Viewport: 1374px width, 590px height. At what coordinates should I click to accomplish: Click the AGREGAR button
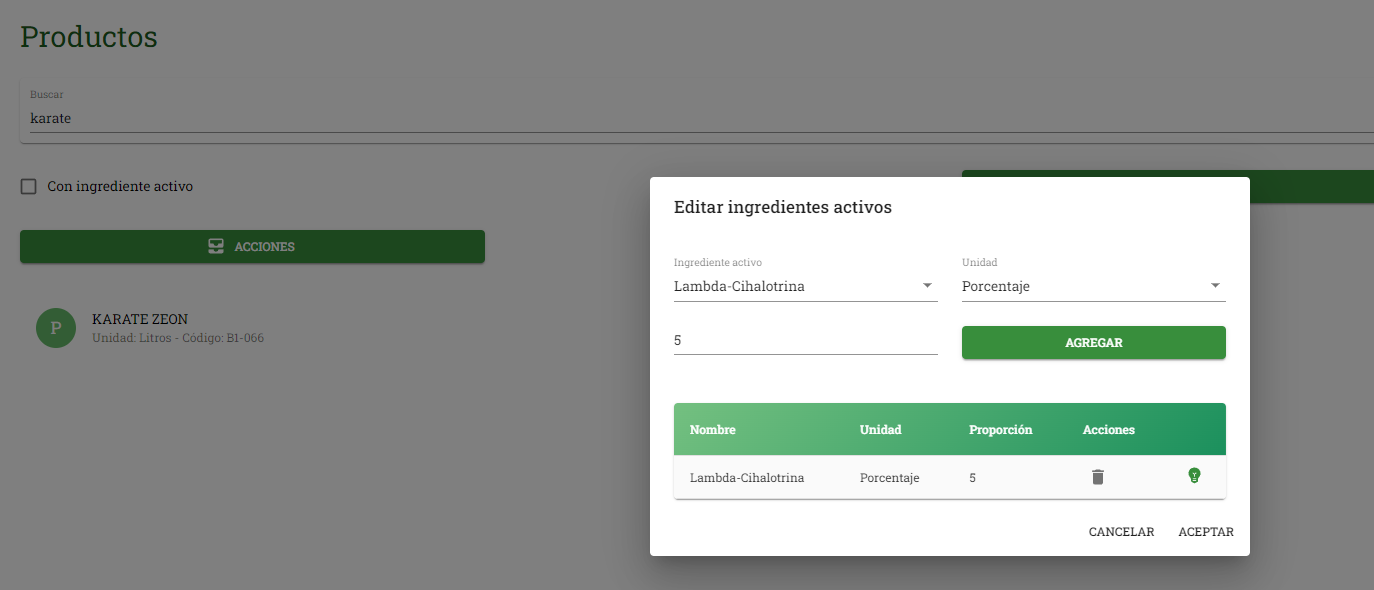tap(1094, 342)
